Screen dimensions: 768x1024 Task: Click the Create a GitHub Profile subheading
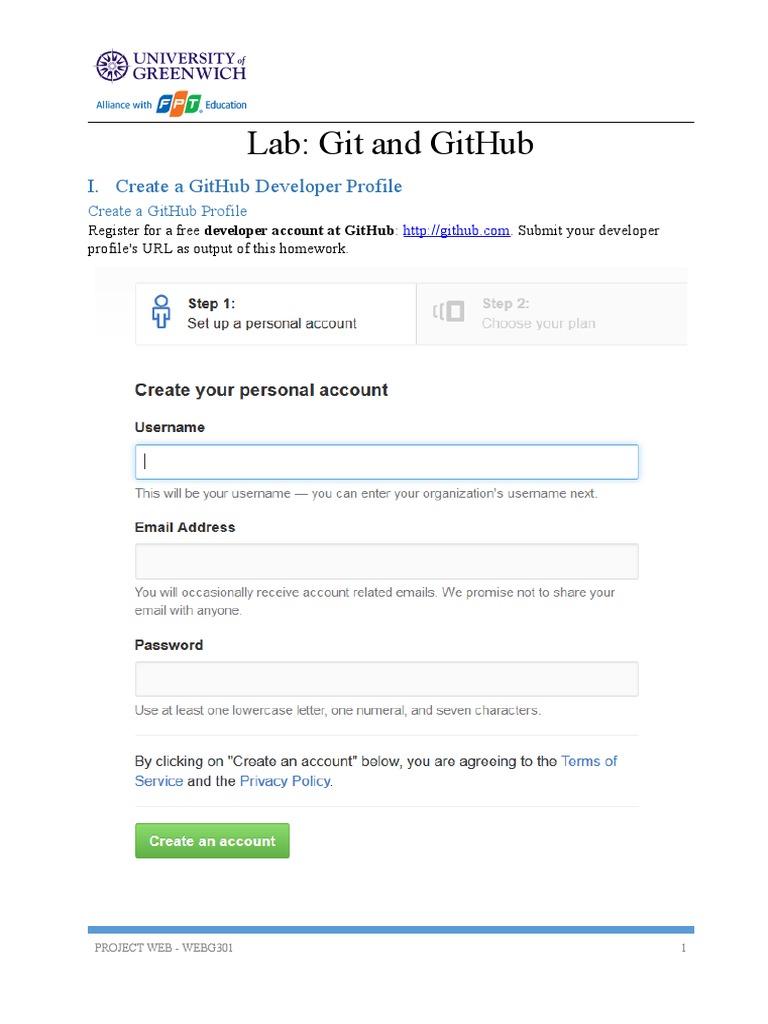click(167, 211)
